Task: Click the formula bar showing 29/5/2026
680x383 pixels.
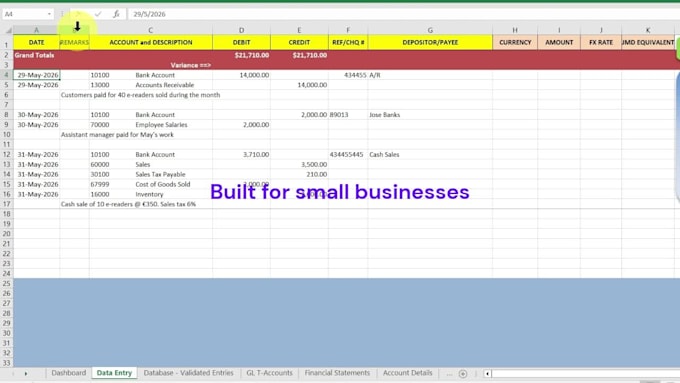Action: (403, 14)
